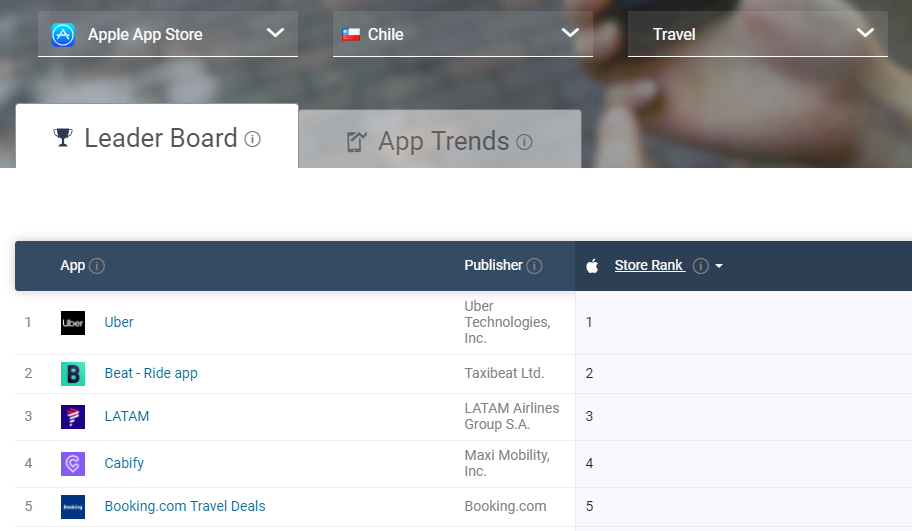Sort by Store Rank link
The height and width of the screenshot is (531, 912).
click(x=650, y=265)
